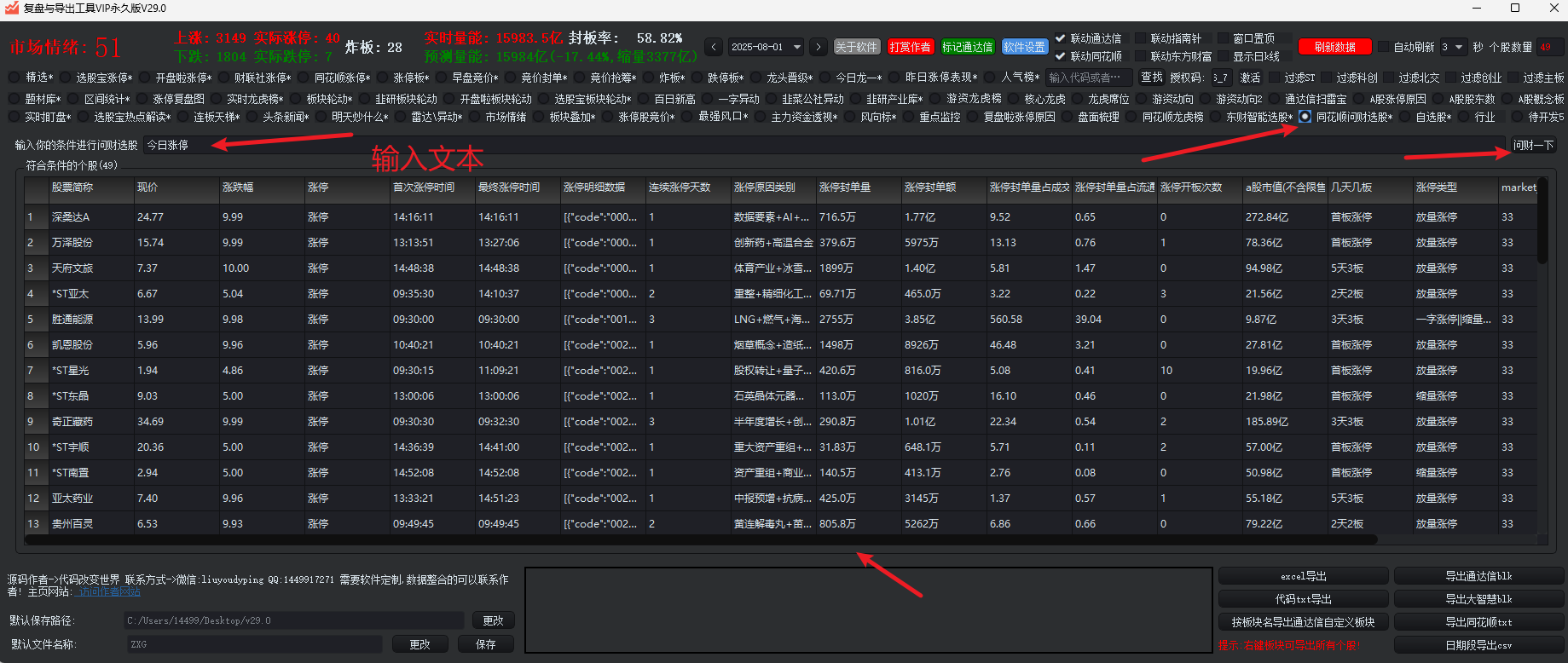Click the 默认文件名称 field showing ZXG

coord(254,644)
